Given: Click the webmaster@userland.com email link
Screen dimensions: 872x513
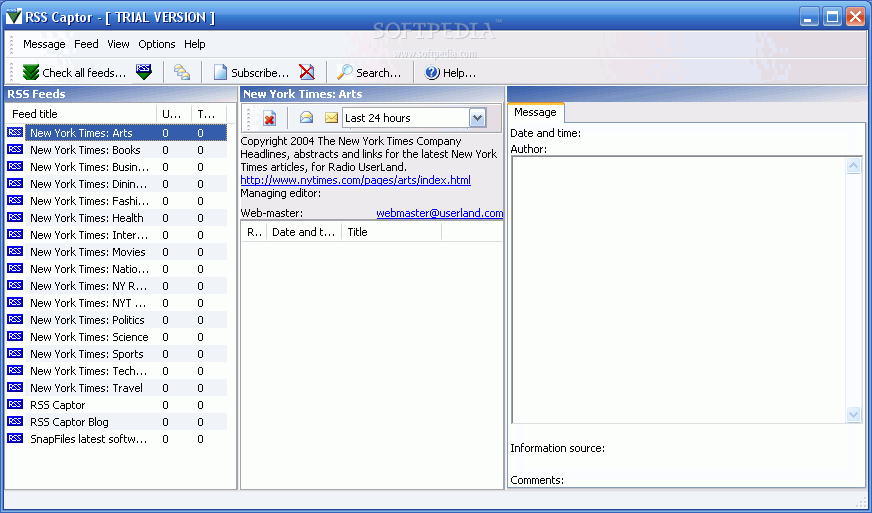Looking at the screenshot, I should click(440, 213).
